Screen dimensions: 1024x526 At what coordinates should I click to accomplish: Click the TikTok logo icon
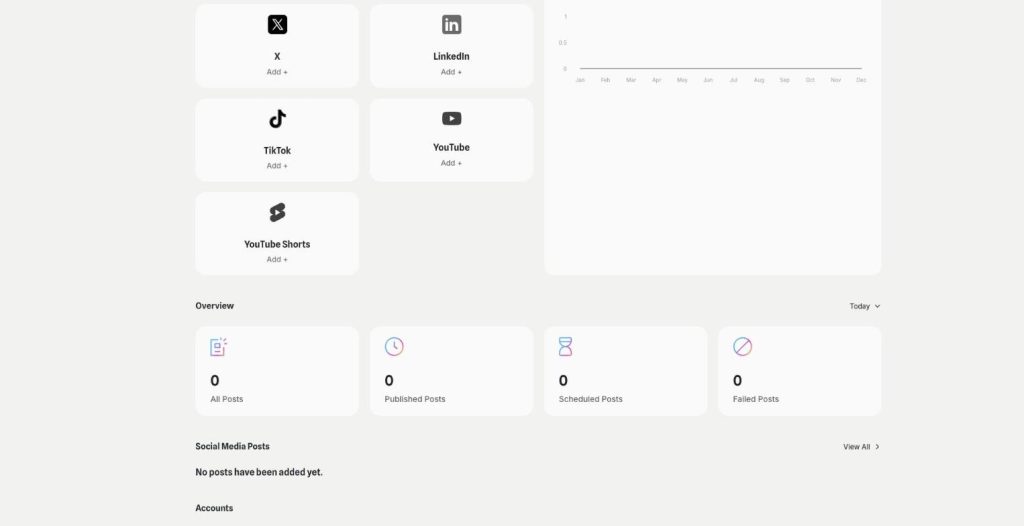point(277,119)
